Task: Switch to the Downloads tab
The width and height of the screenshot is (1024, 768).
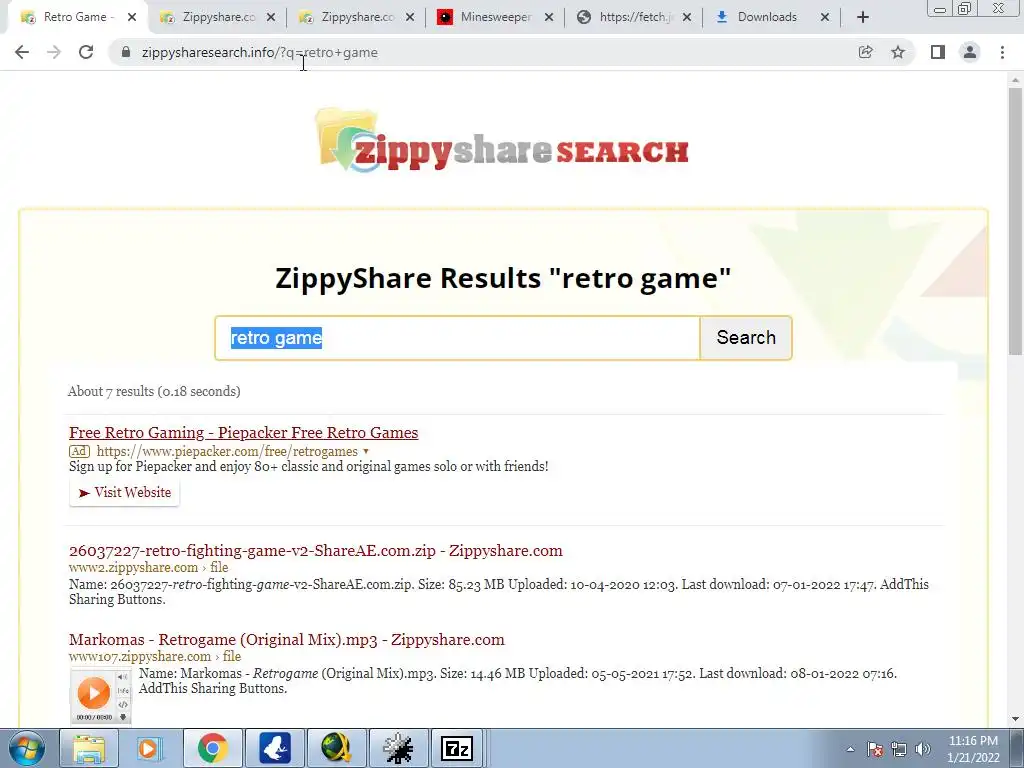Action: click(x=767, y=18)
